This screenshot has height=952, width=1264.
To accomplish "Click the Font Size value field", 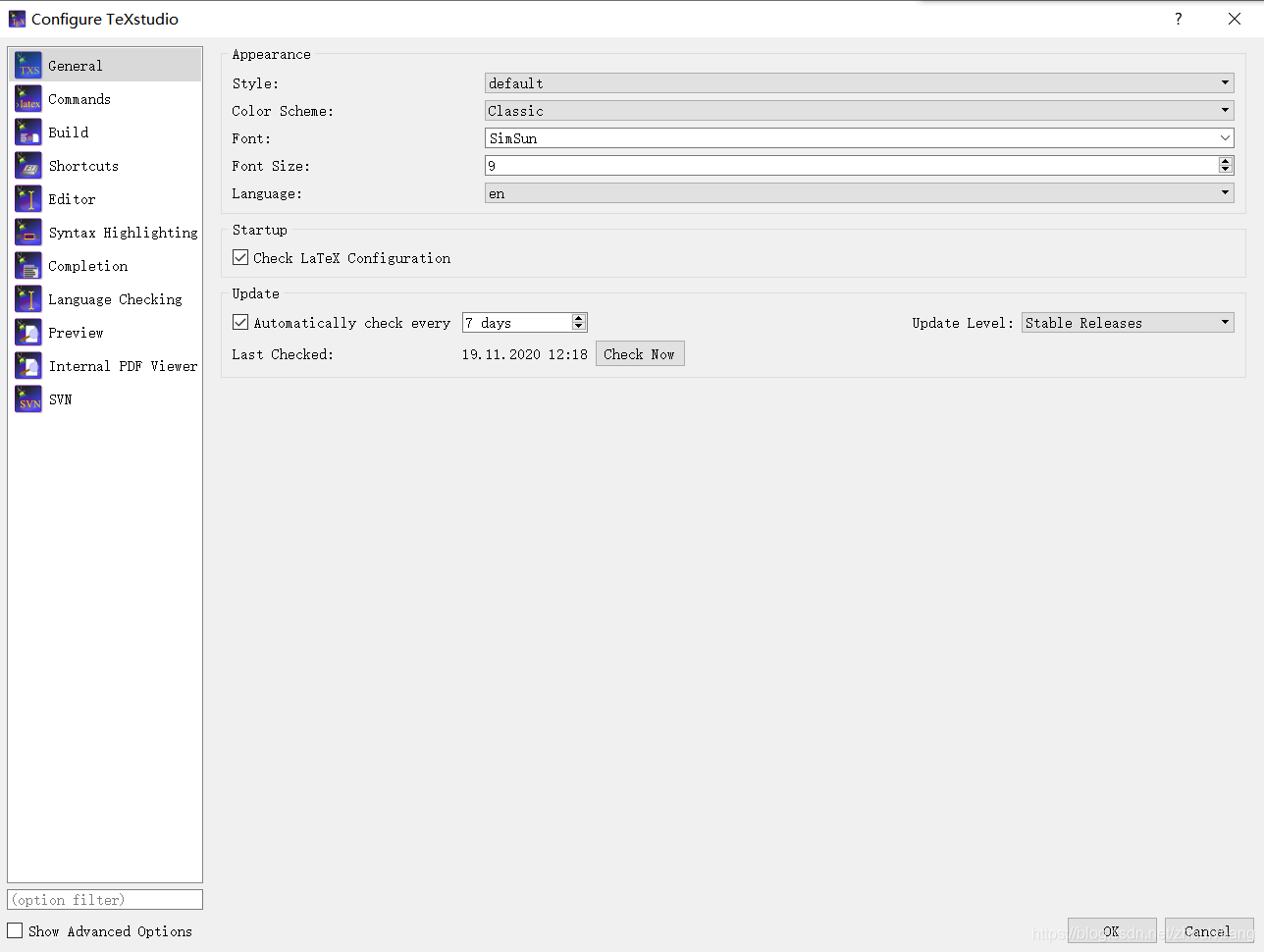I will (852, 166).
